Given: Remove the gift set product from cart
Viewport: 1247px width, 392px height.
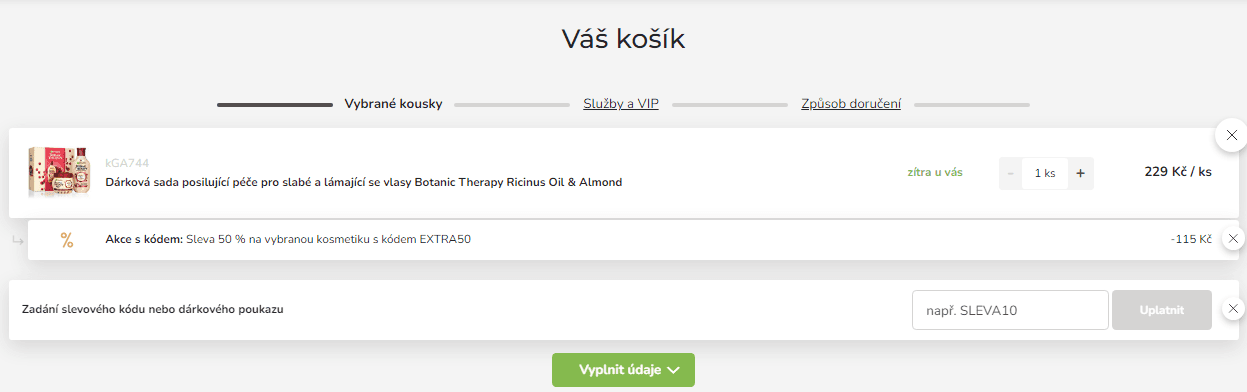Looking at the screenshot, I should pyautogui.click(x=1230, y=134).
